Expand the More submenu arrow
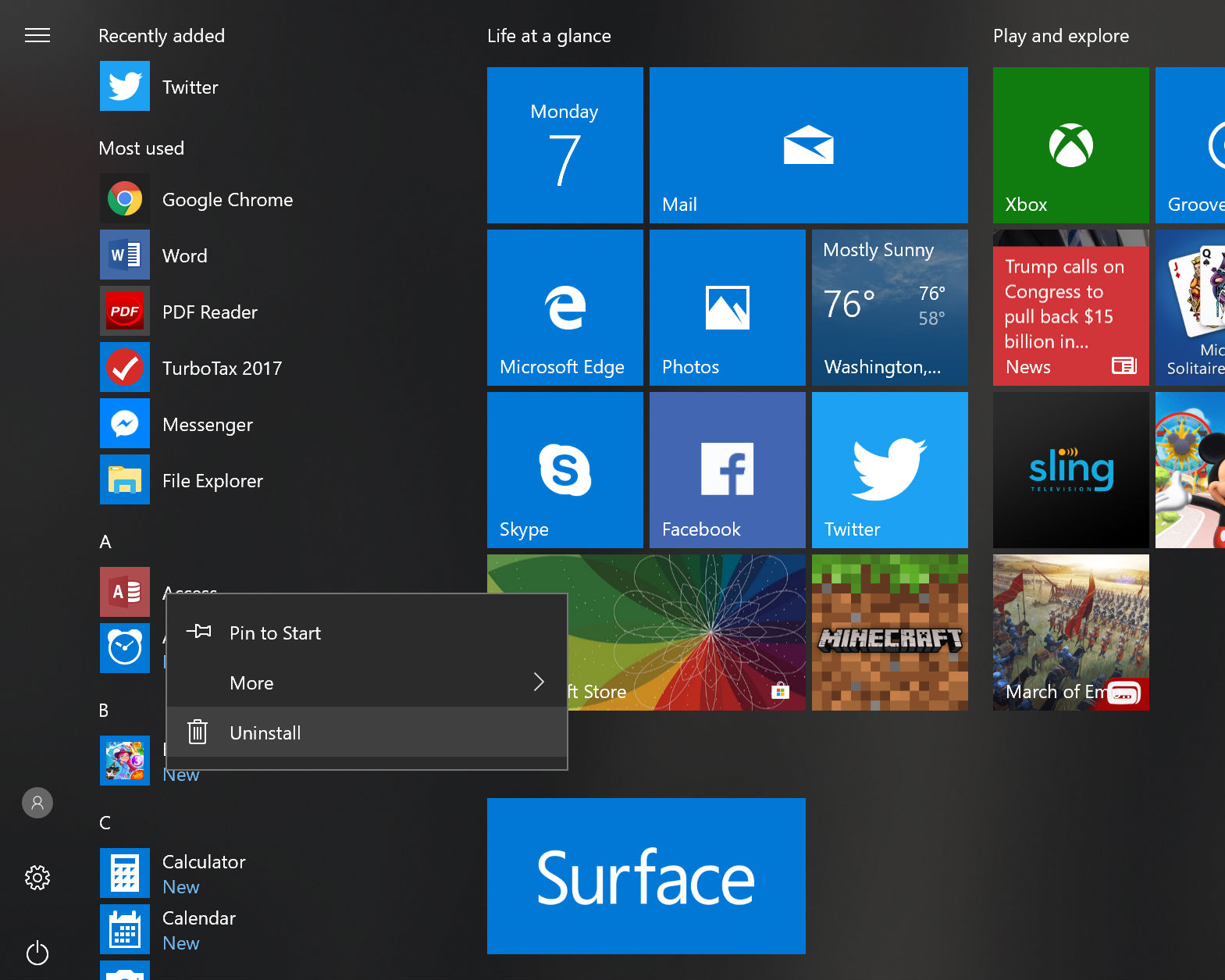 [x=539, y=682]
